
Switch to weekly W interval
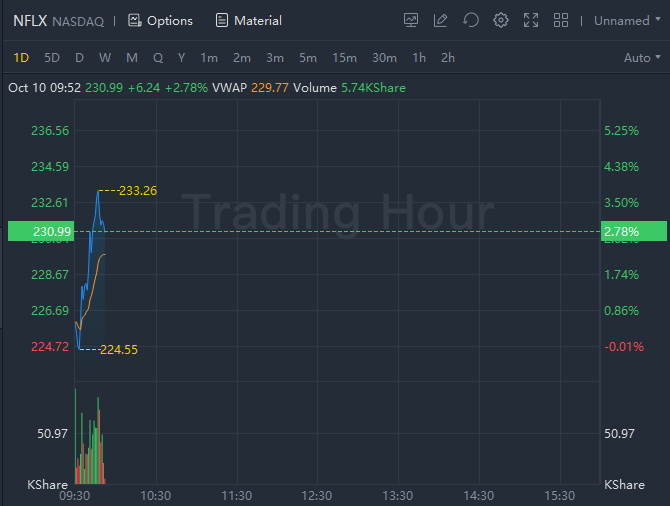tap(105, 58)
